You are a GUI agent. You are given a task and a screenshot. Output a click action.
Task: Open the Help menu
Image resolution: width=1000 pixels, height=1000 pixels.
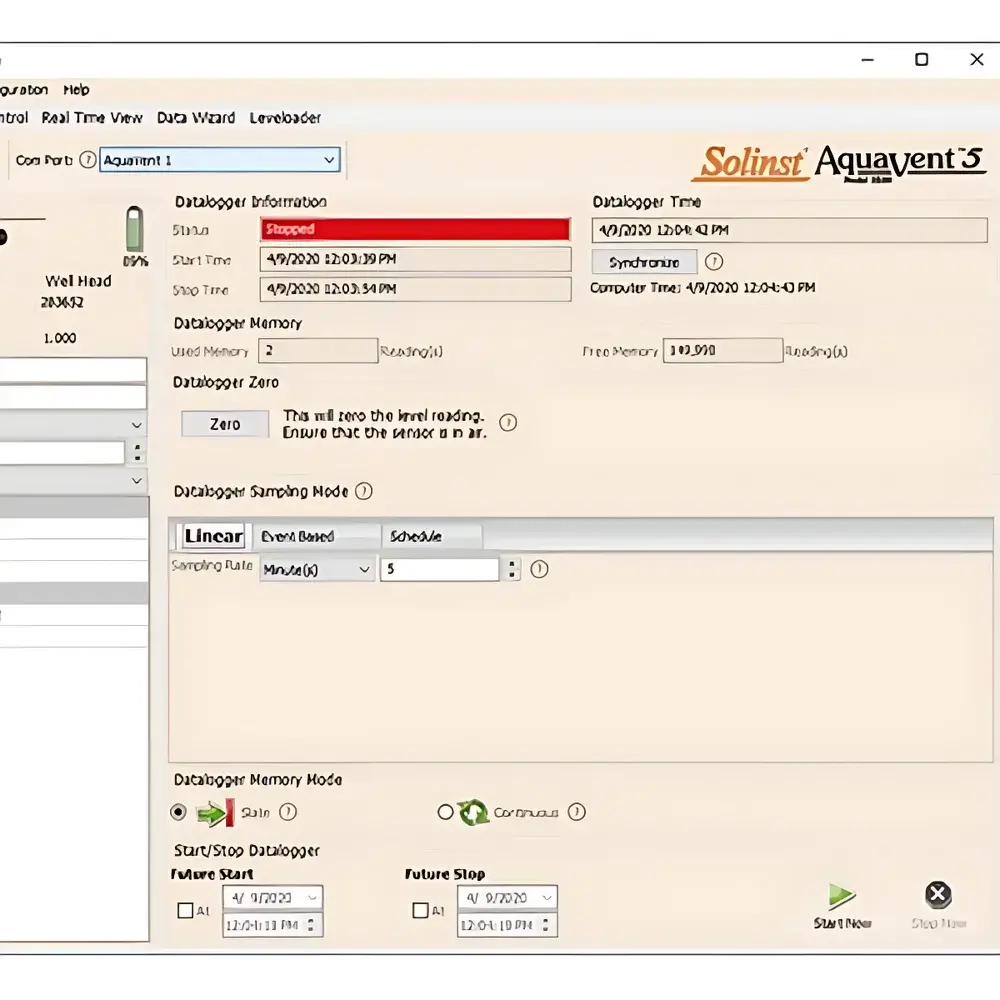click(x=76, y=90)
